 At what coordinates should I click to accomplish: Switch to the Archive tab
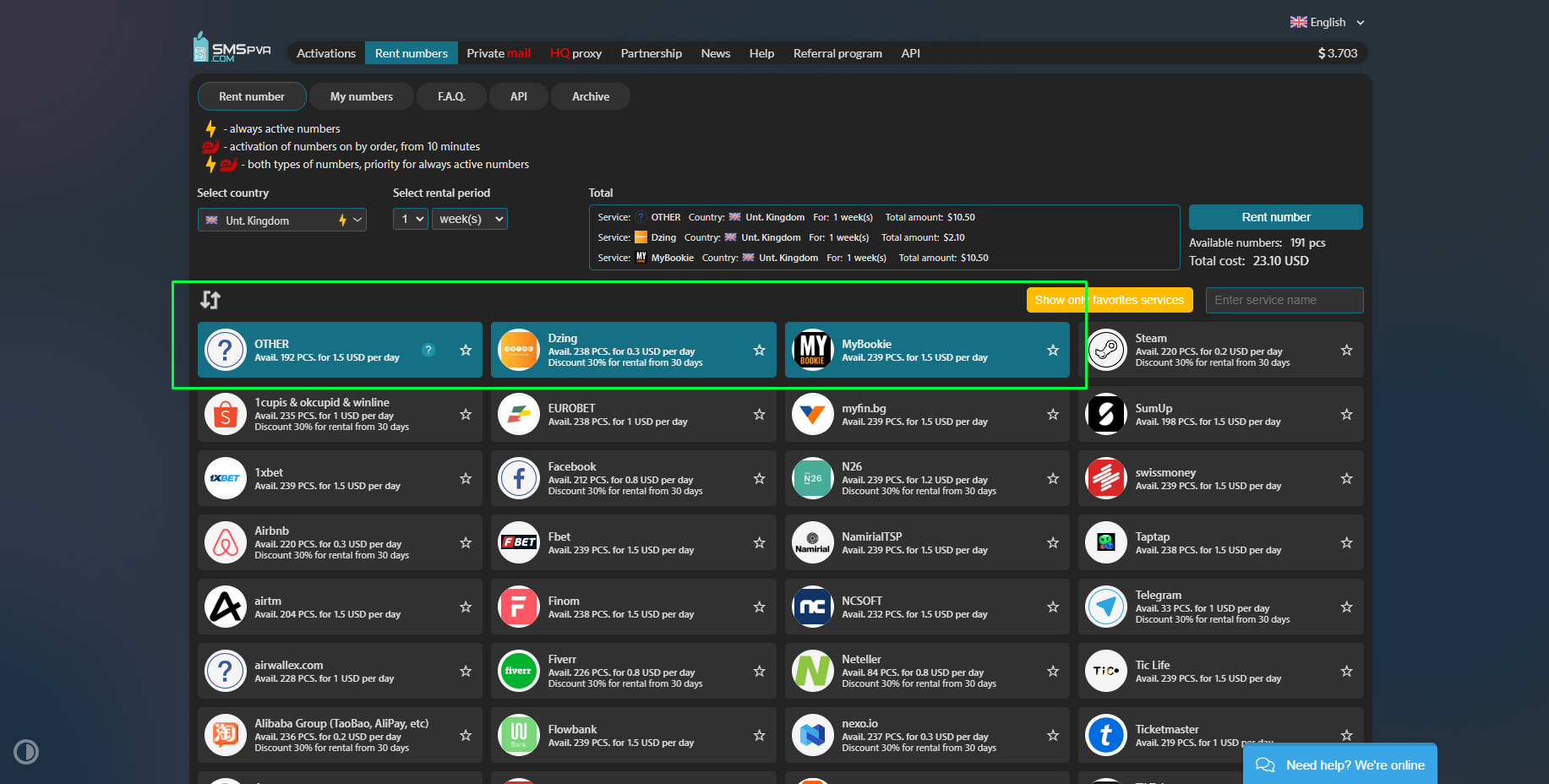point(591,96)
